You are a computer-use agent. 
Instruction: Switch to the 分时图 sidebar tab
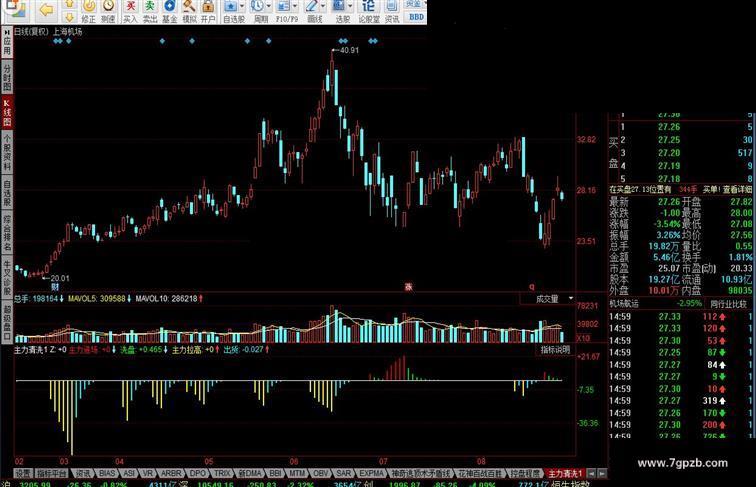coord(7,77)
